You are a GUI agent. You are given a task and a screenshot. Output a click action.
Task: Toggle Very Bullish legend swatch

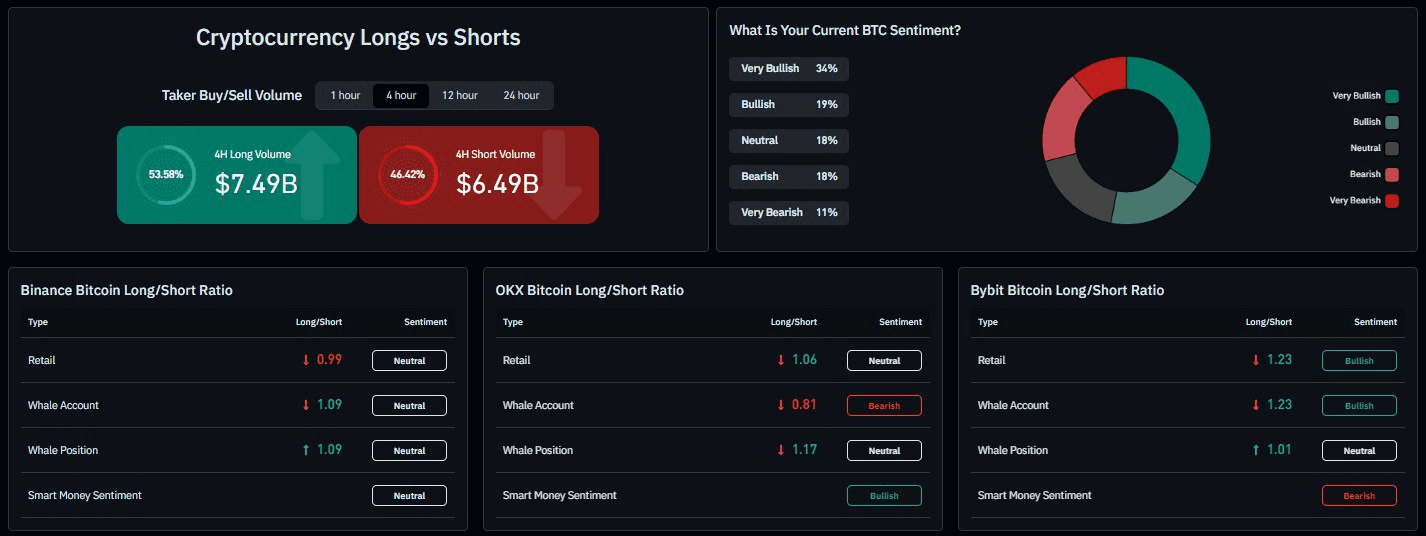pyautogui.click(x=1391, y=96)
